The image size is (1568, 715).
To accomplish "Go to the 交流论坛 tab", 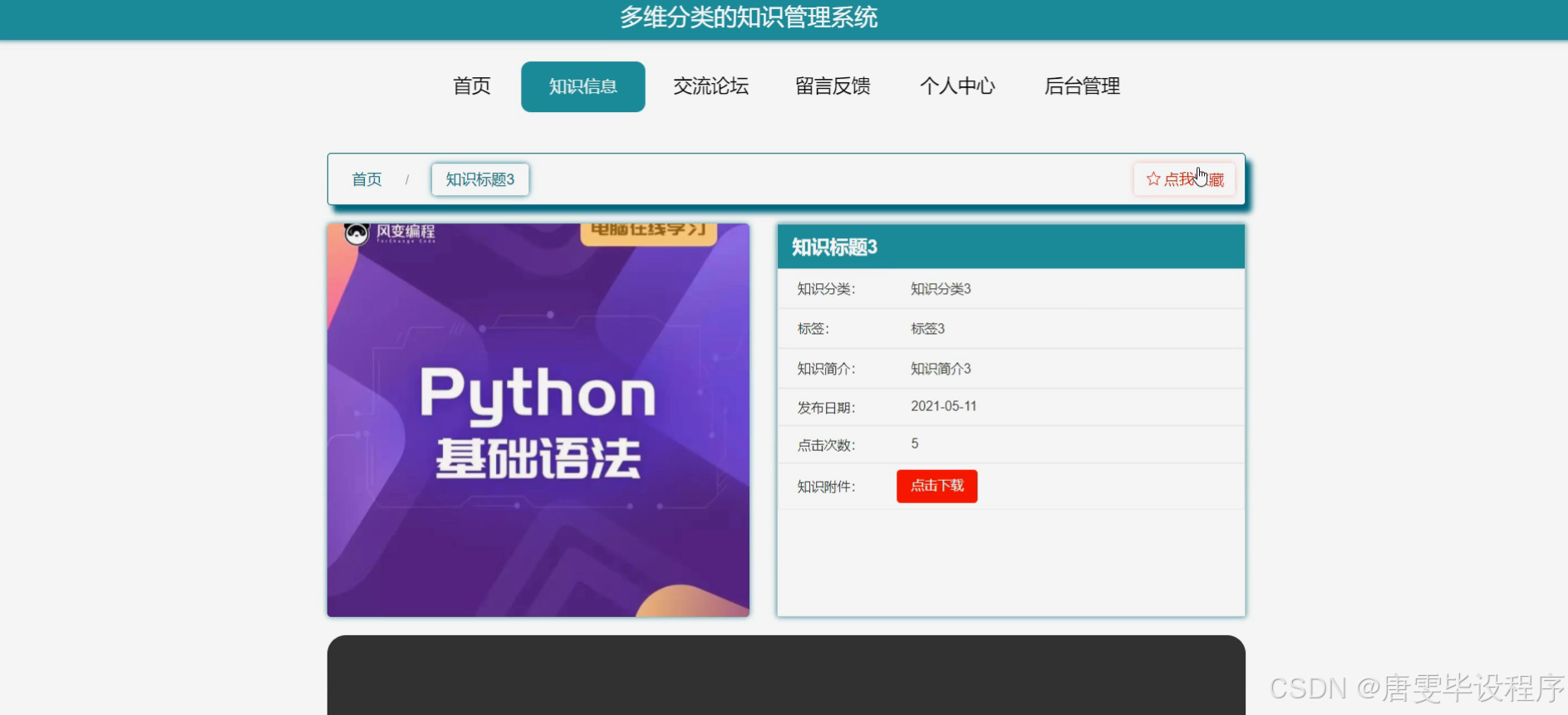I will [x=711, y=86].
